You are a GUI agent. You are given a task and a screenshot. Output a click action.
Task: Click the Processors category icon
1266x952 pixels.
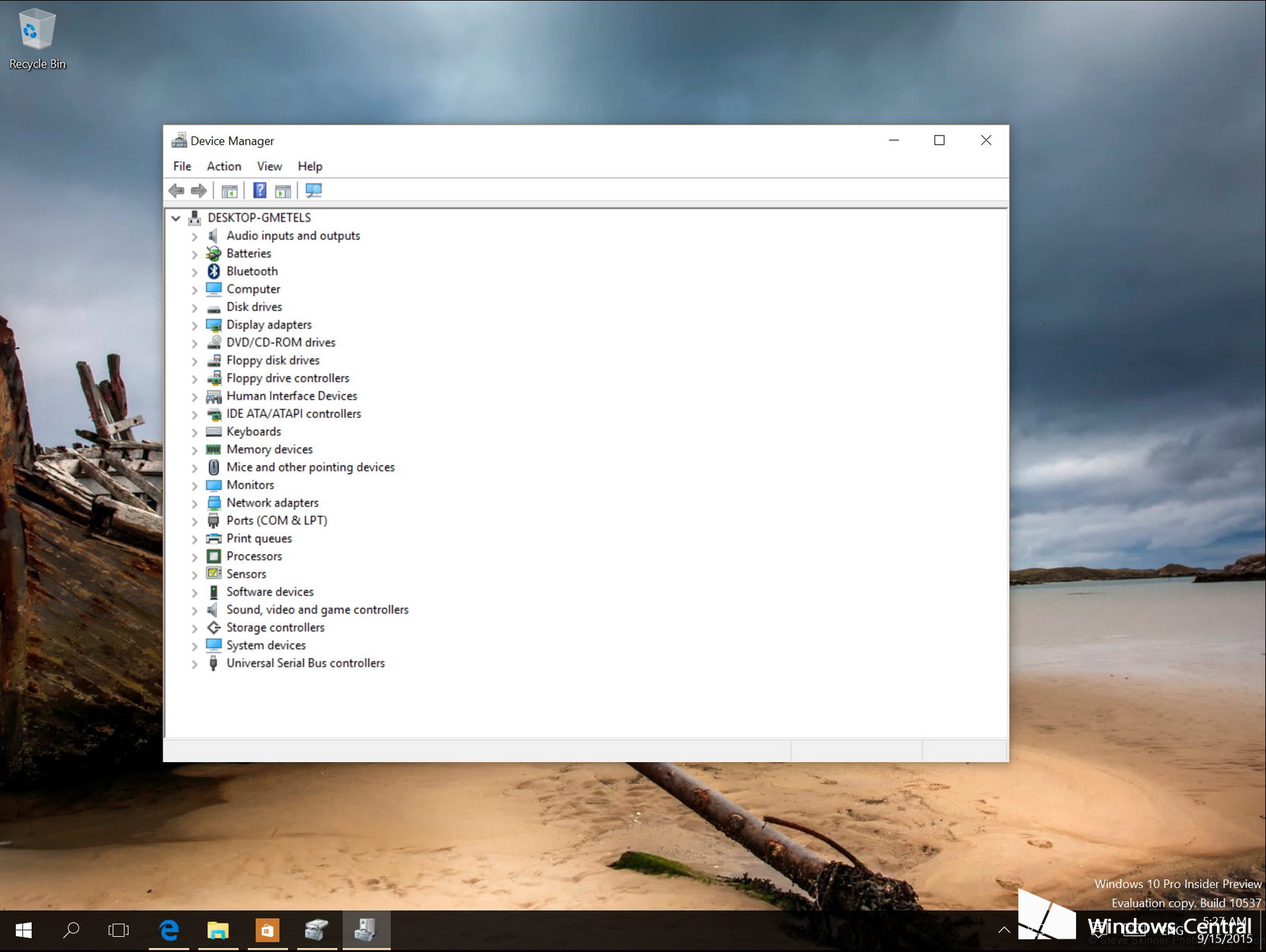click(214, 556)
